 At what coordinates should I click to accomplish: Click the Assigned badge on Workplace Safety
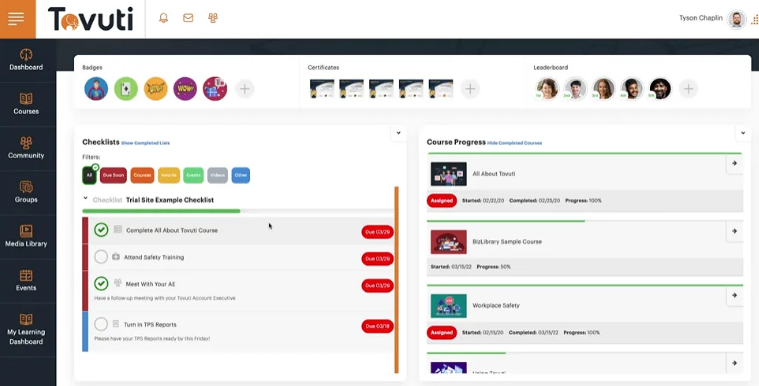(x=442, y=333)
